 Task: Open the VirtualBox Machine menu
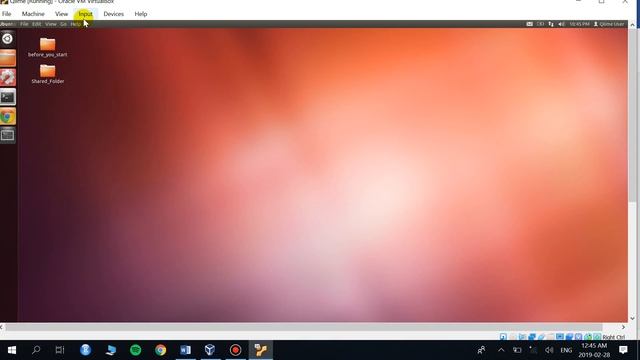tap(33, 14)
